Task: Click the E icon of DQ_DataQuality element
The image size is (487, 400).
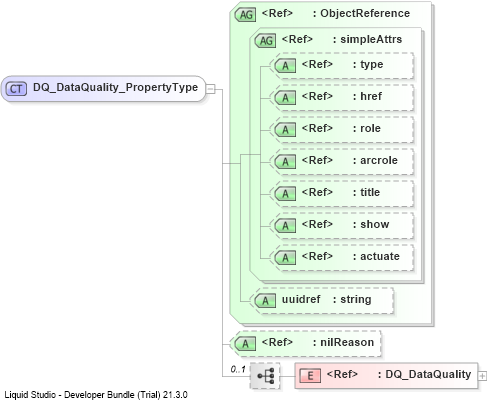Action: coord(310,376)
